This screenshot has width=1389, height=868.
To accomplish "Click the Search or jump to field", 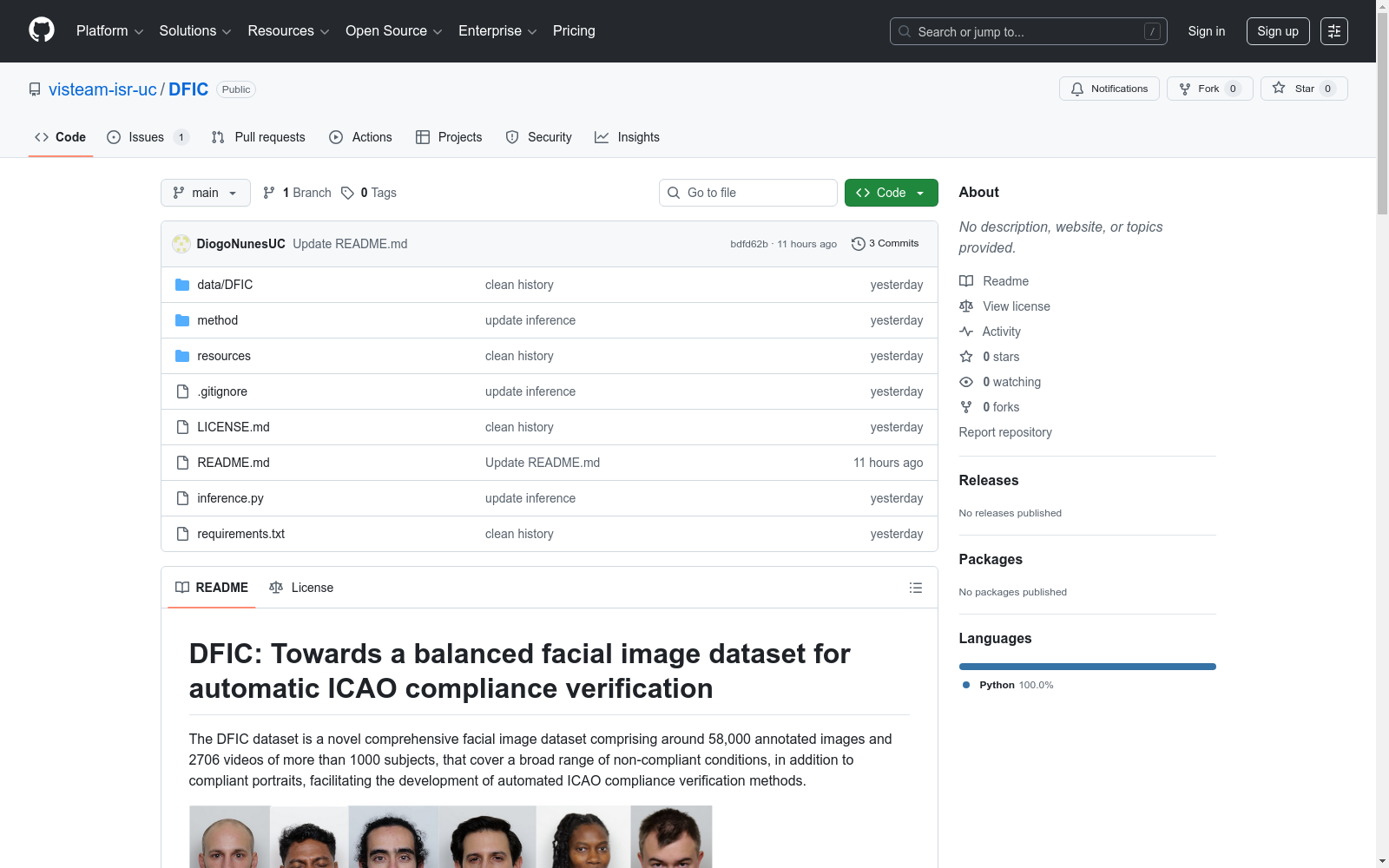I will point(1029,31).
